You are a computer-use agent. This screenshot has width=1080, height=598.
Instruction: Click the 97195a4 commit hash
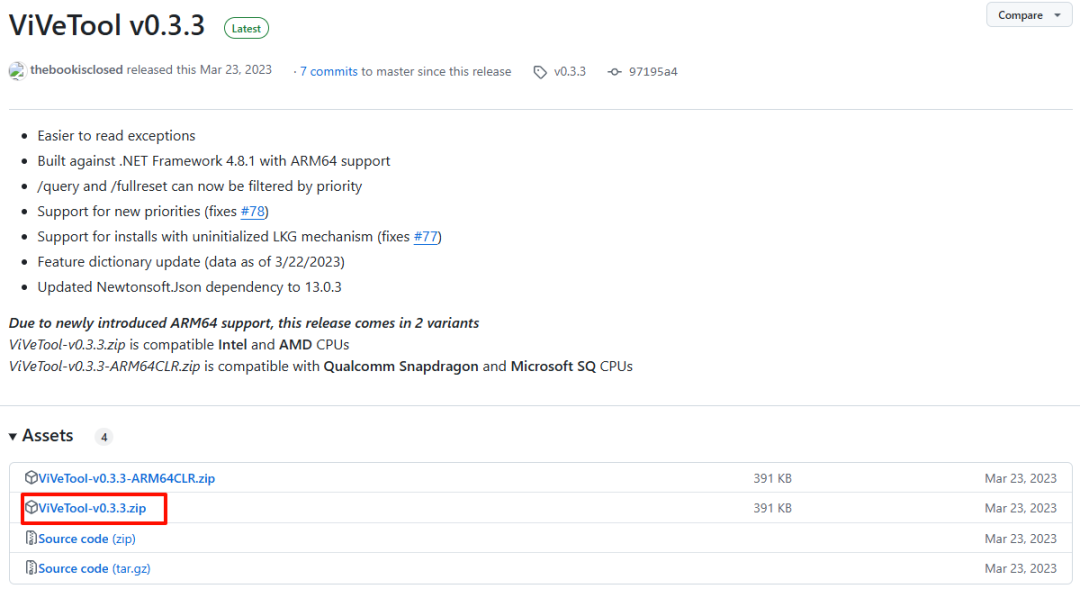point(653,72)
